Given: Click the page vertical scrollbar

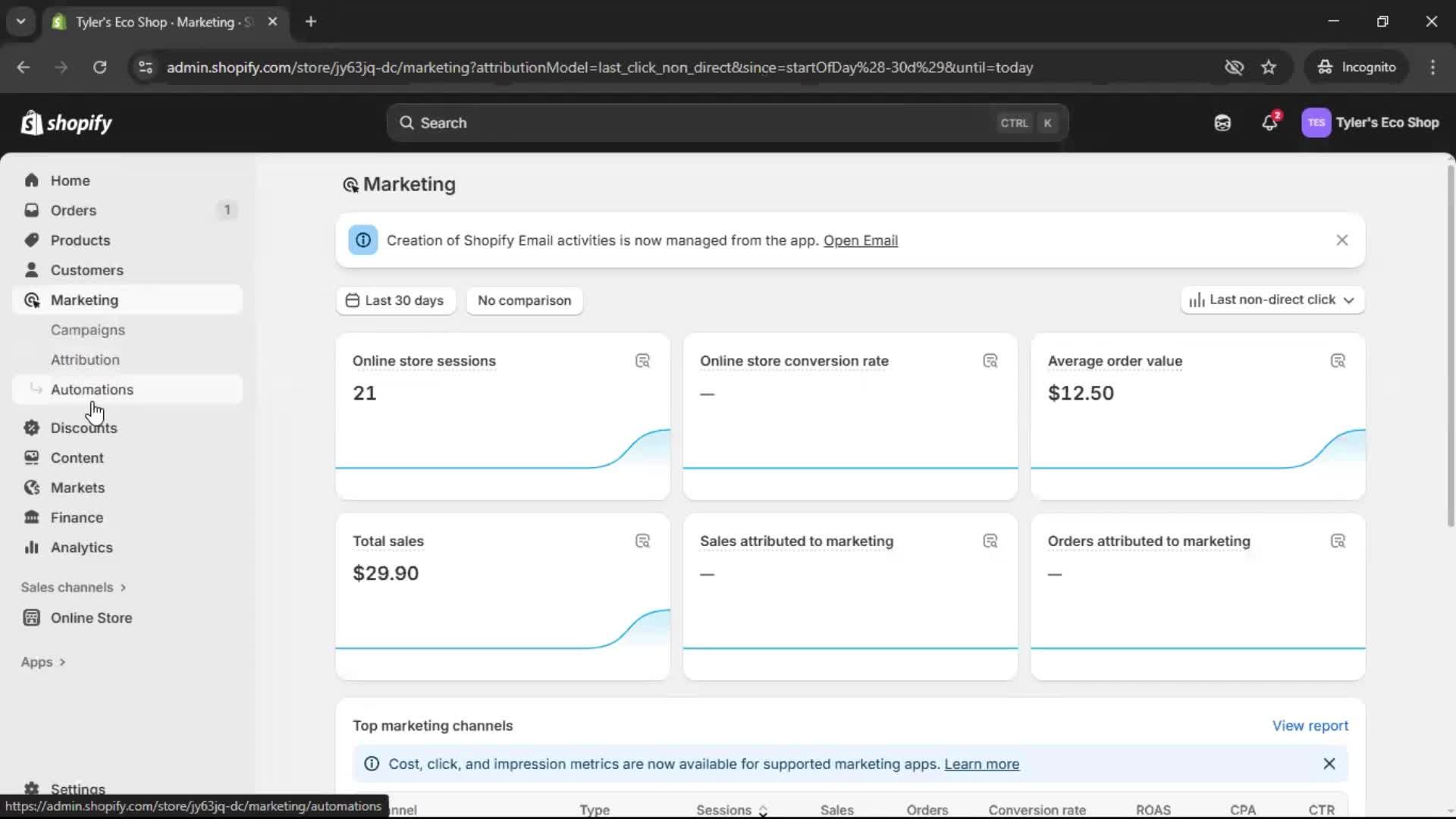Looking at the screenshot, I should [1450, 345].
